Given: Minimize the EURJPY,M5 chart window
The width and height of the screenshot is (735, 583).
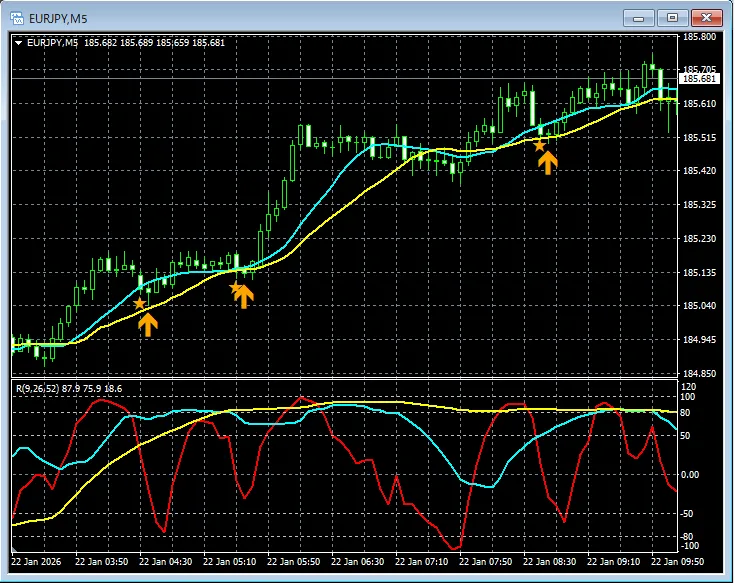Looking at the screenshot, I should [640, 17].
